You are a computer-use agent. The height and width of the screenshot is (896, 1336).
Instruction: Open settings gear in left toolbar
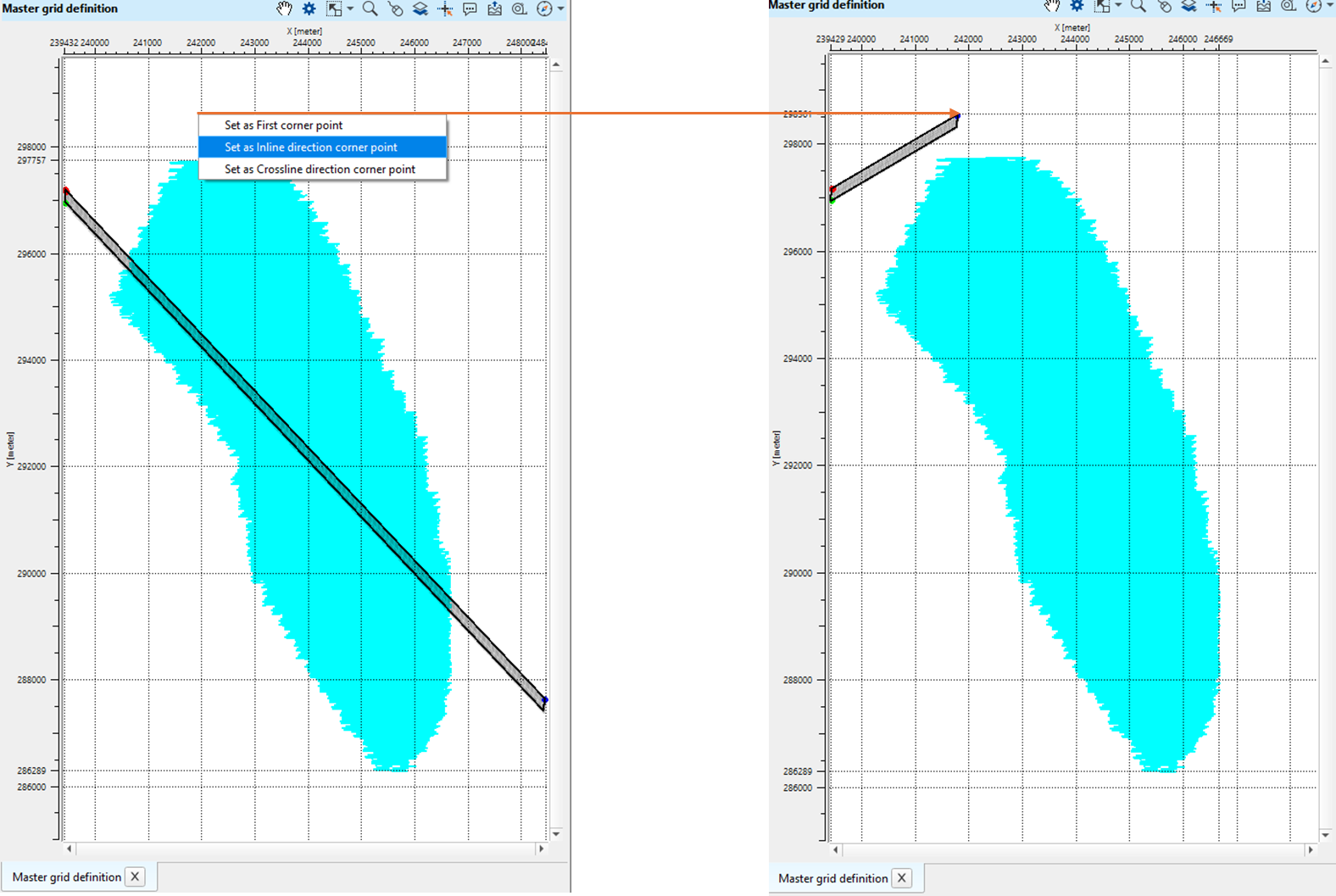coord(309,8)
